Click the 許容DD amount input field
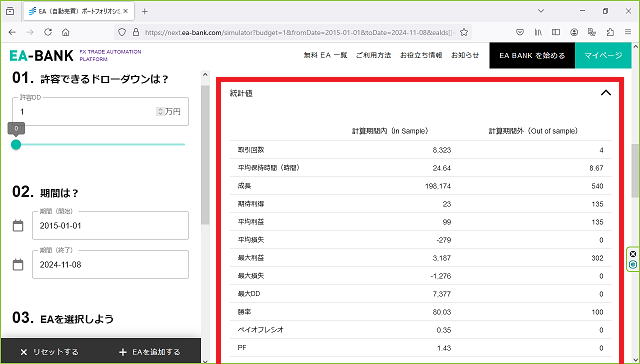 100,111
